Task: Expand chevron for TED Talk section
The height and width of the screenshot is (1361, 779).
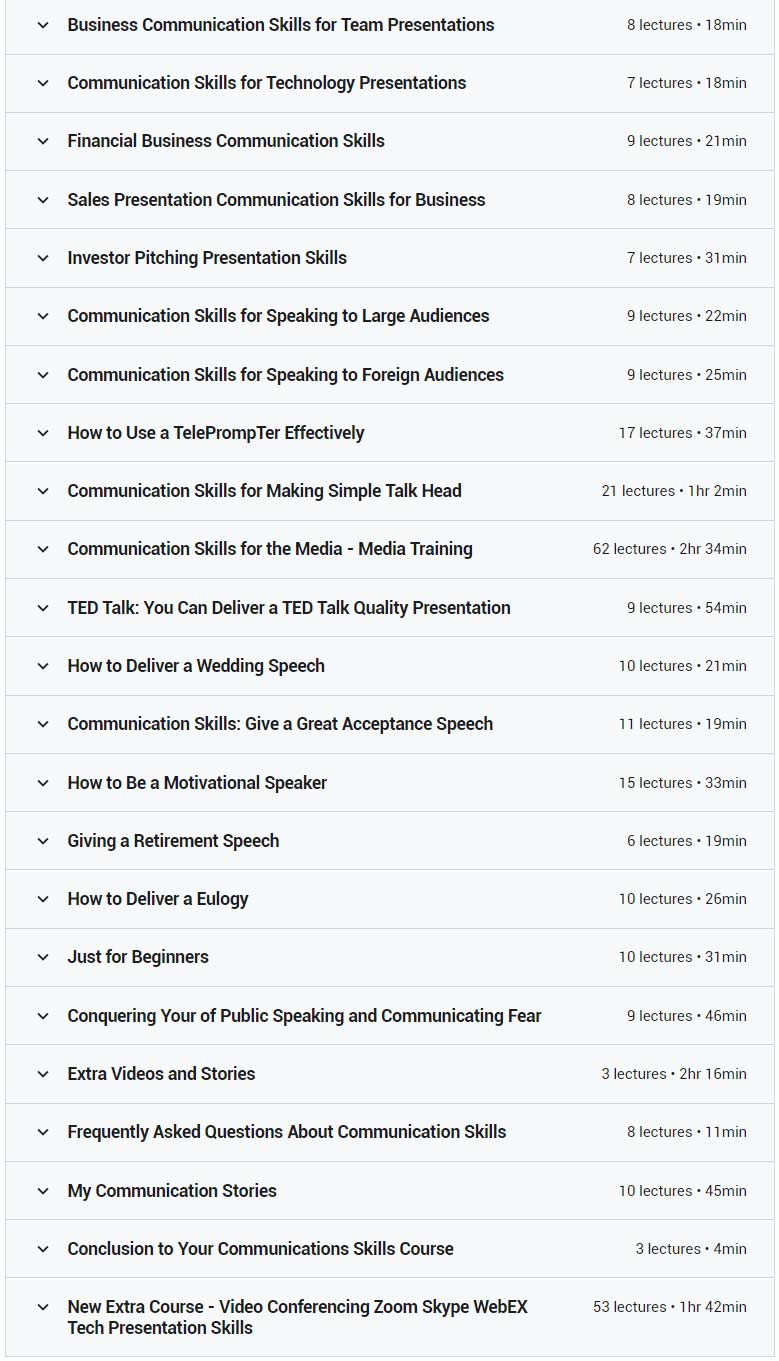Action: point(43,608)
